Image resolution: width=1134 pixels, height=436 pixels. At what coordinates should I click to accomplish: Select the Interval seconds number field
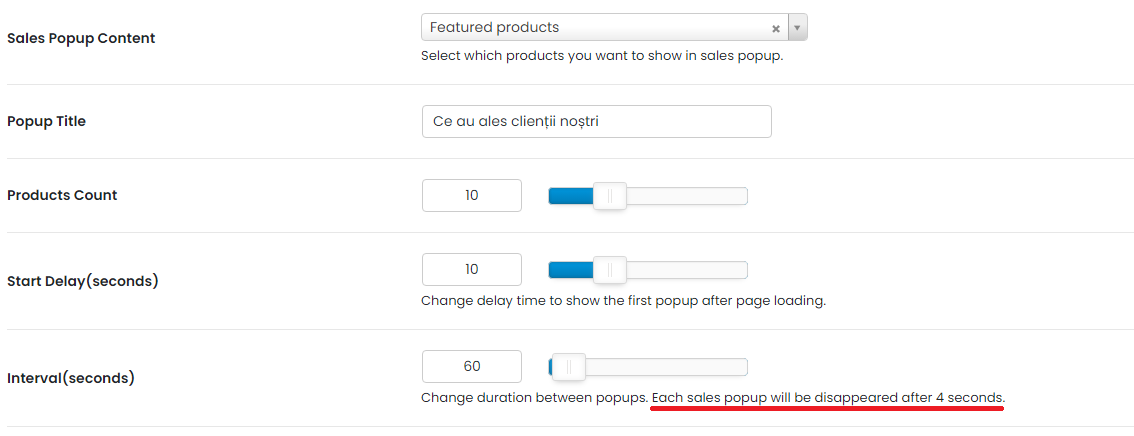472,367
